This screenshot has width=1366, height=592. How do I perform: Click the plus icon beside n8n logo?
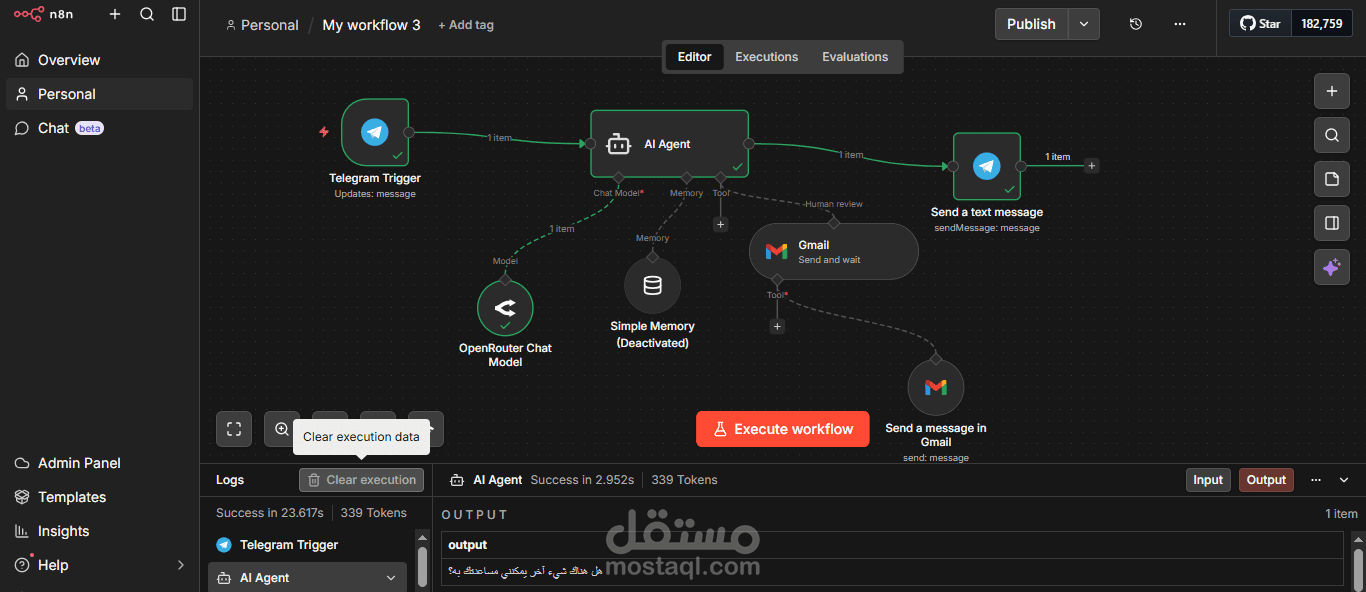pos(115,14)
